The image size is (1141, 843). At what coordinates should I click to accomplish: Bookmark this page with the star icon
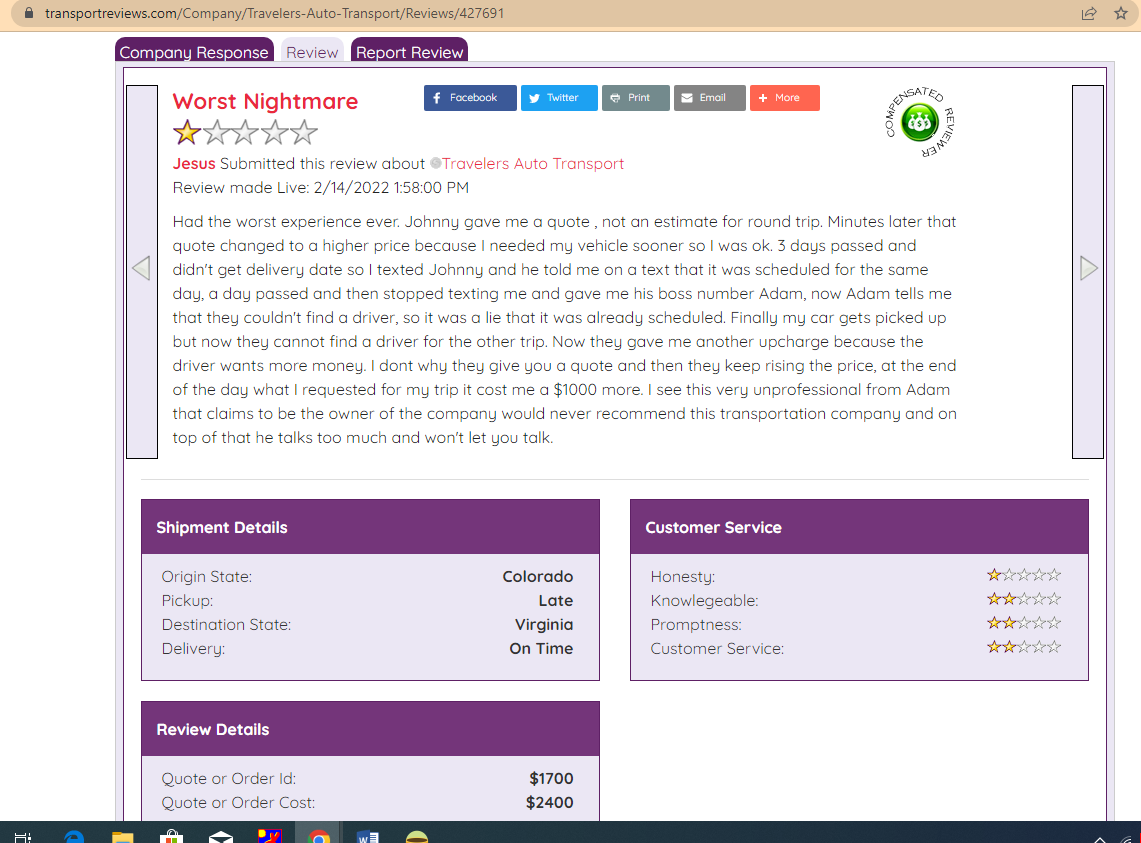(1121, 13)
